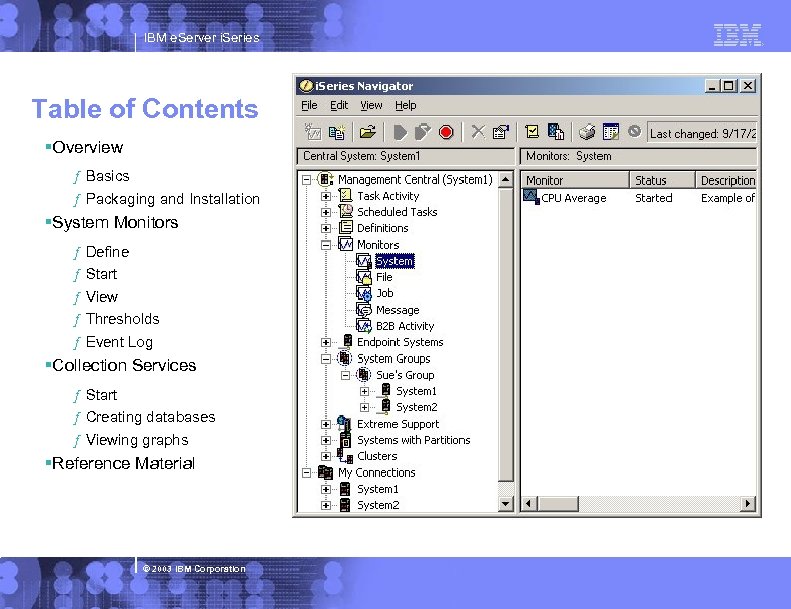Click the Message monitor icon
The height and width of the screenshot is (609, 791).
364,309
